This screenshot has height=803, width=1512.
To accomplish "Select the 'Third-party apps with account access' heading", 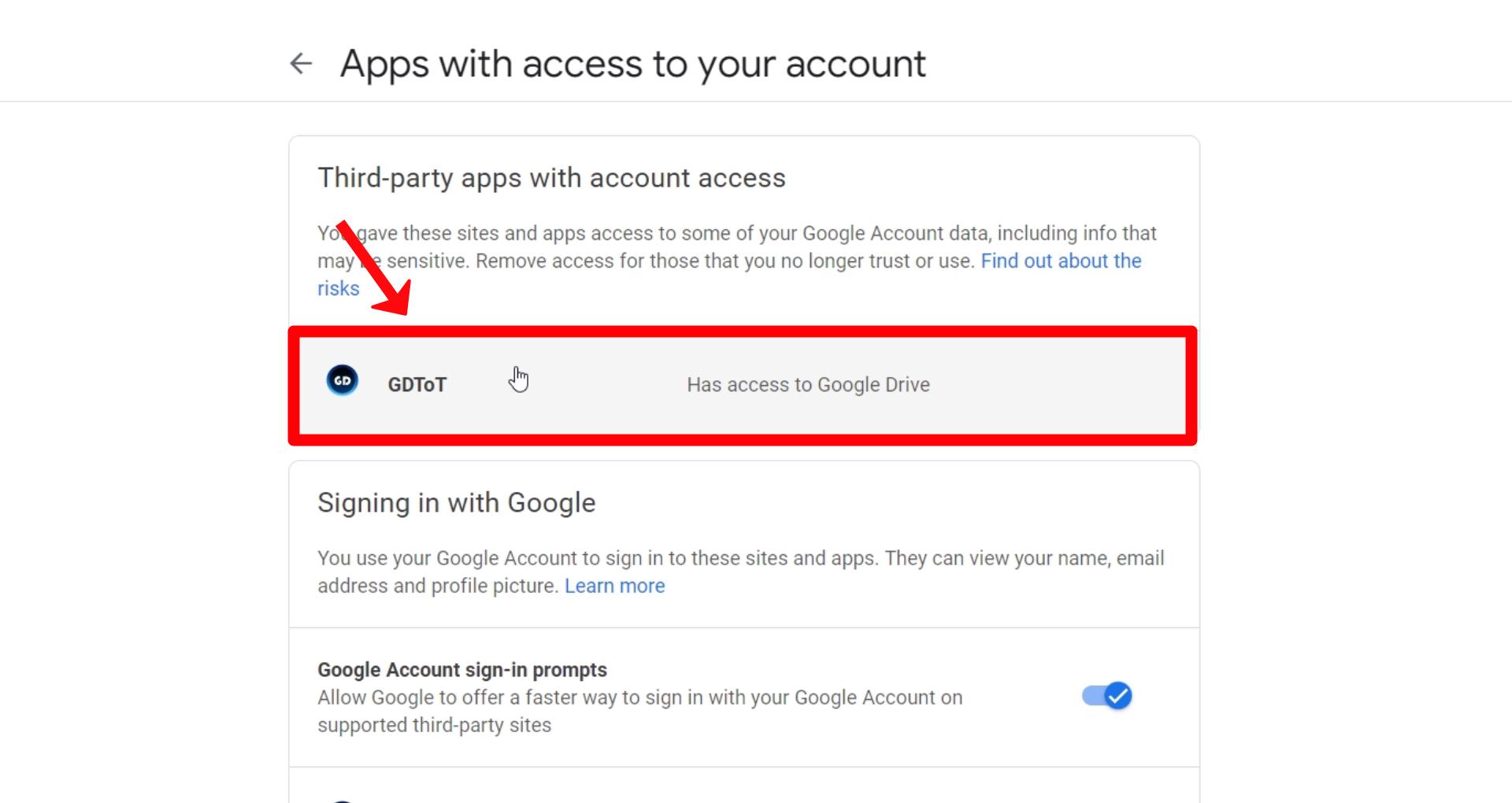I will click(551, 178).
